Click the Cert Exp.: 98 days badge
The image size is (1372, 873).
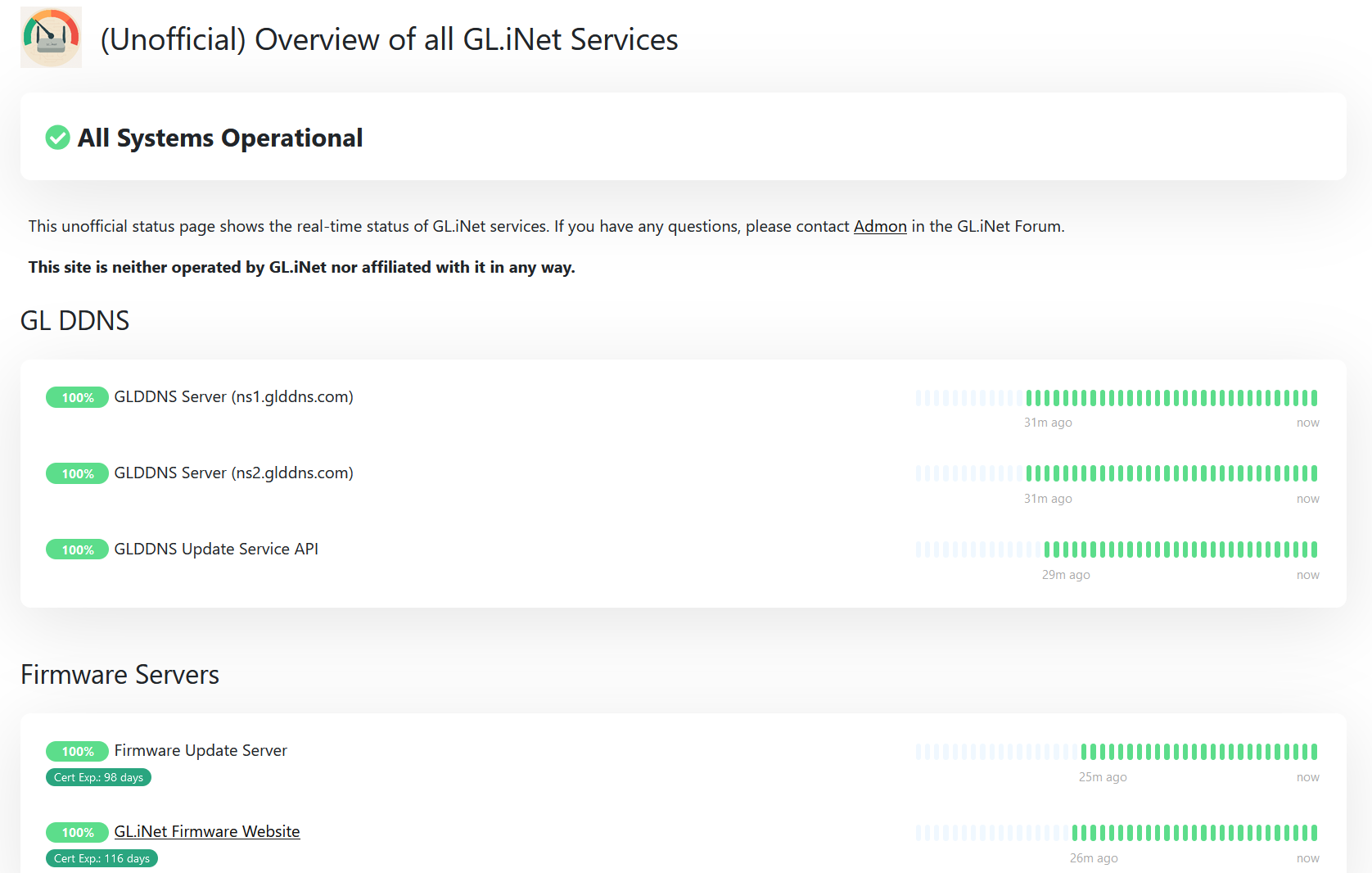point(98,777)
